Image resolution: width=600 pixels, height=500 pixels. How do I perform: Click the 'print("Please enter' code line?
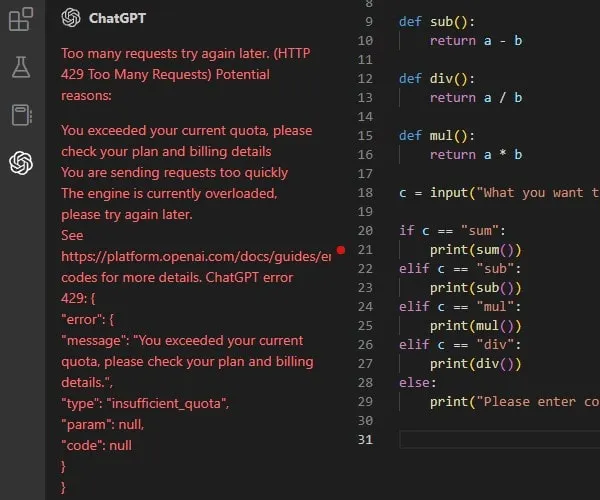(x=515, y=402)
